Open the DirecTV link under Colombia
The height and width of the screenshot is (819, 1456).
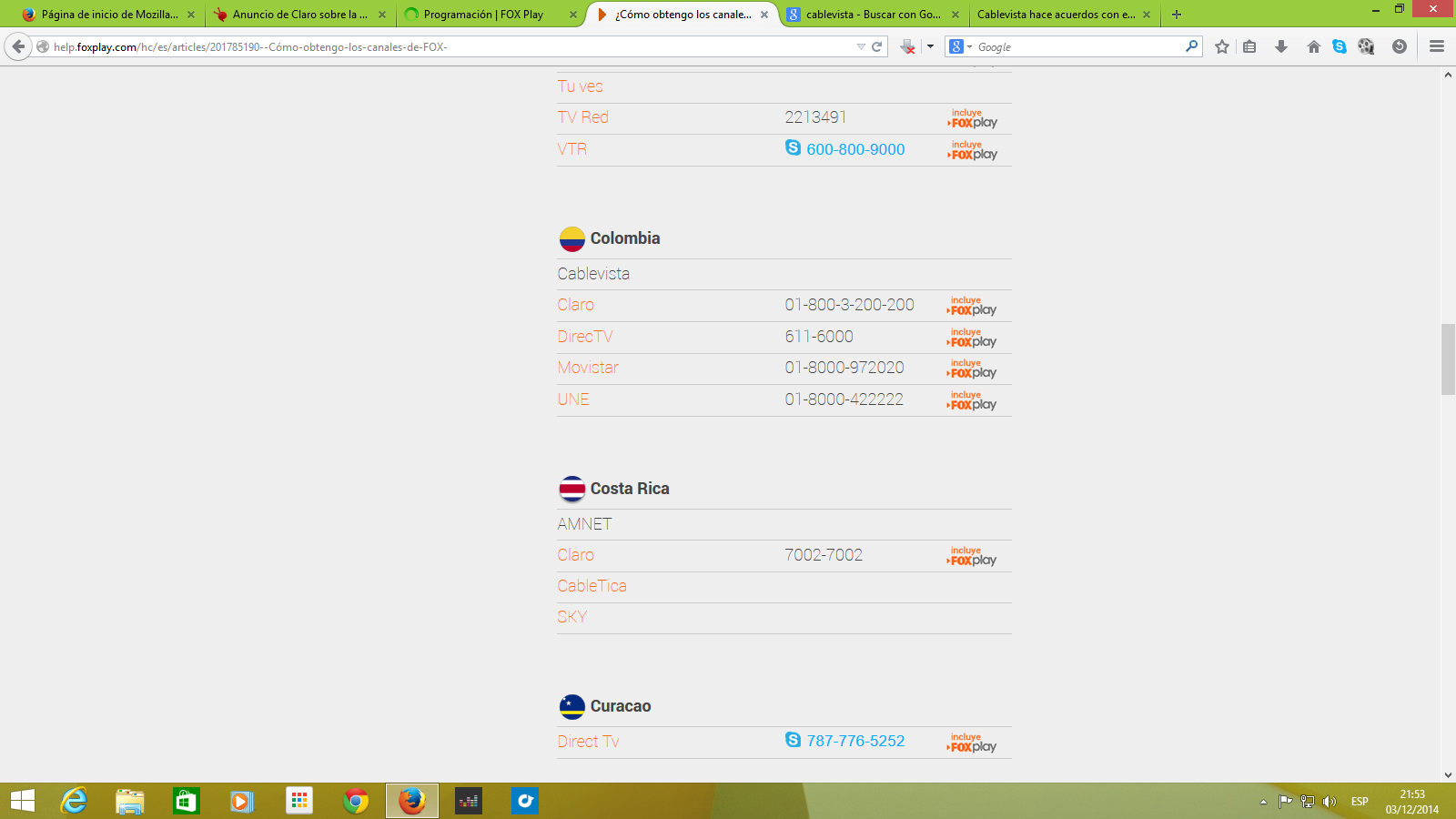click(x=585, y=337)
